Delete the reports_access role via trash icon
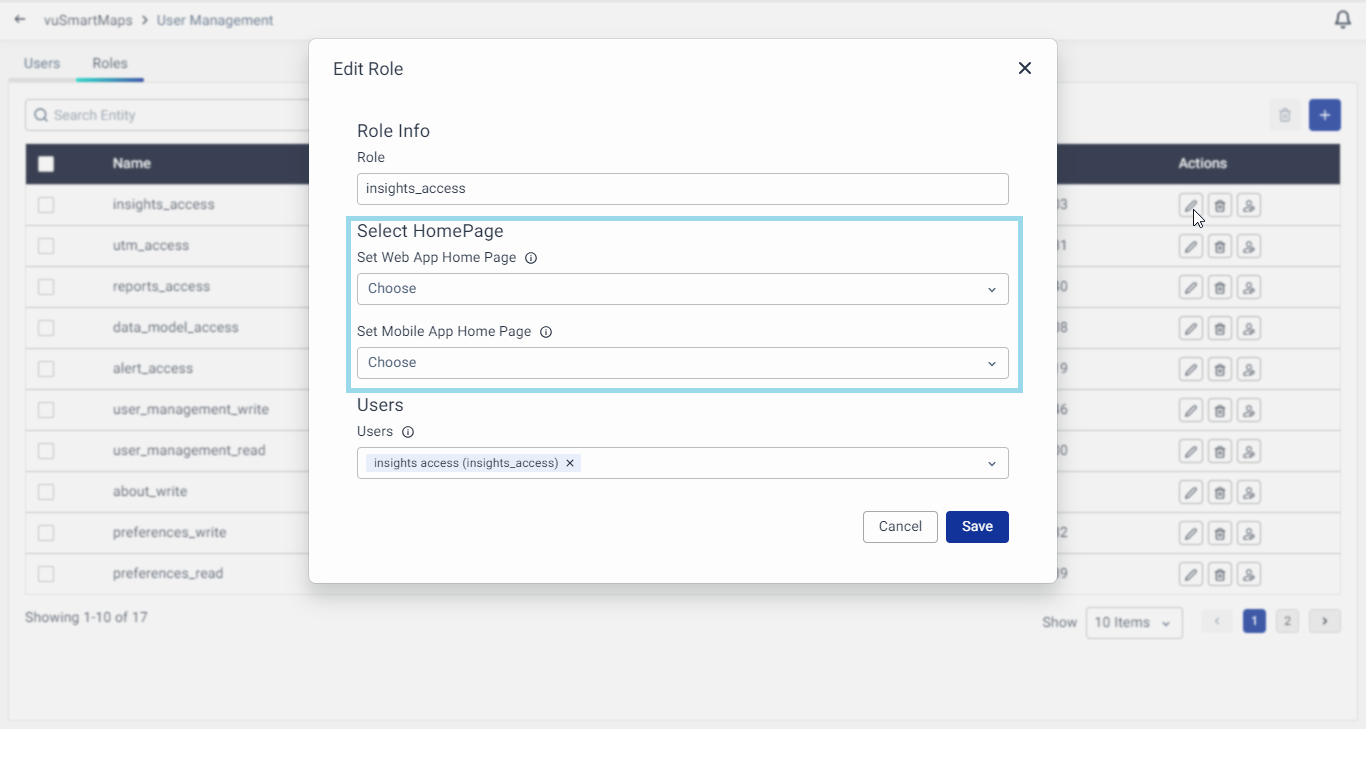 [1219, 288]
